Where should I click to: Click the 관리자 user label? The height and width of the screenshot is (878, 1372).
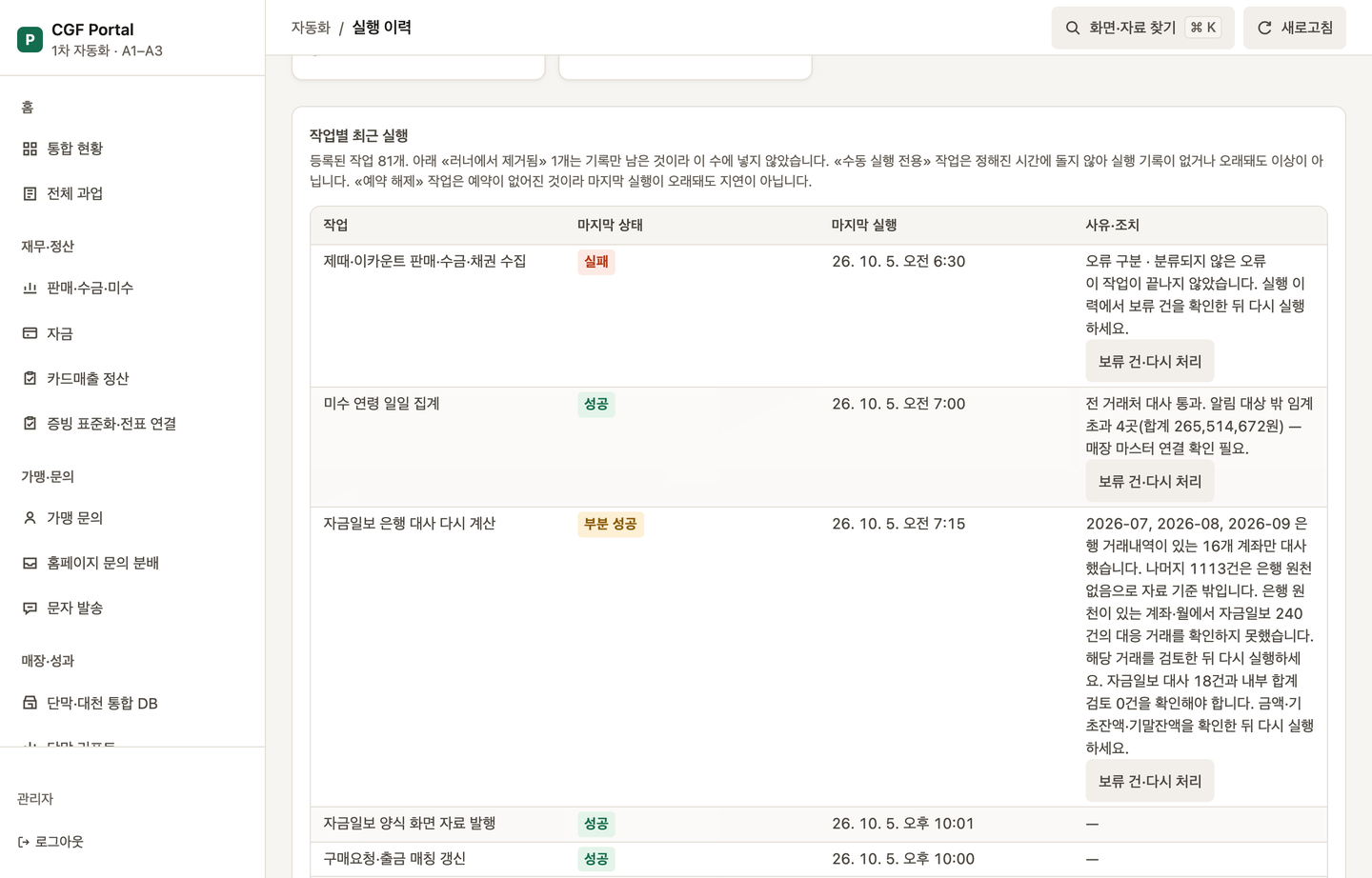pos(35,799)
